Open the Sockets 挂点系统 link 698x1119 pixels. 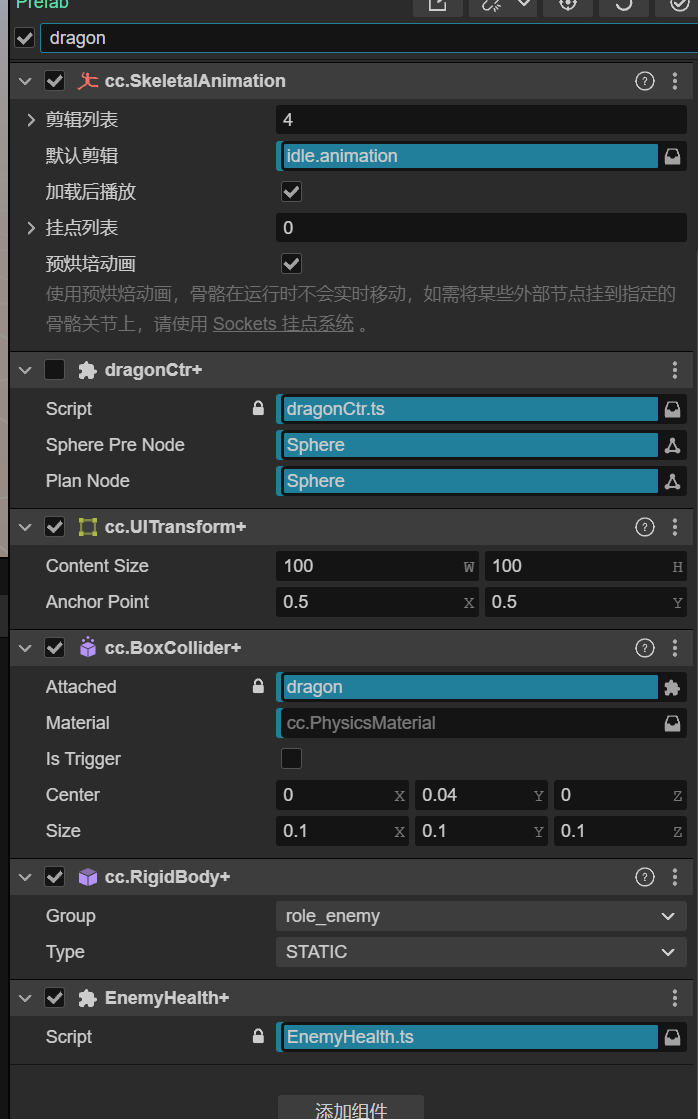click(283, 324)
